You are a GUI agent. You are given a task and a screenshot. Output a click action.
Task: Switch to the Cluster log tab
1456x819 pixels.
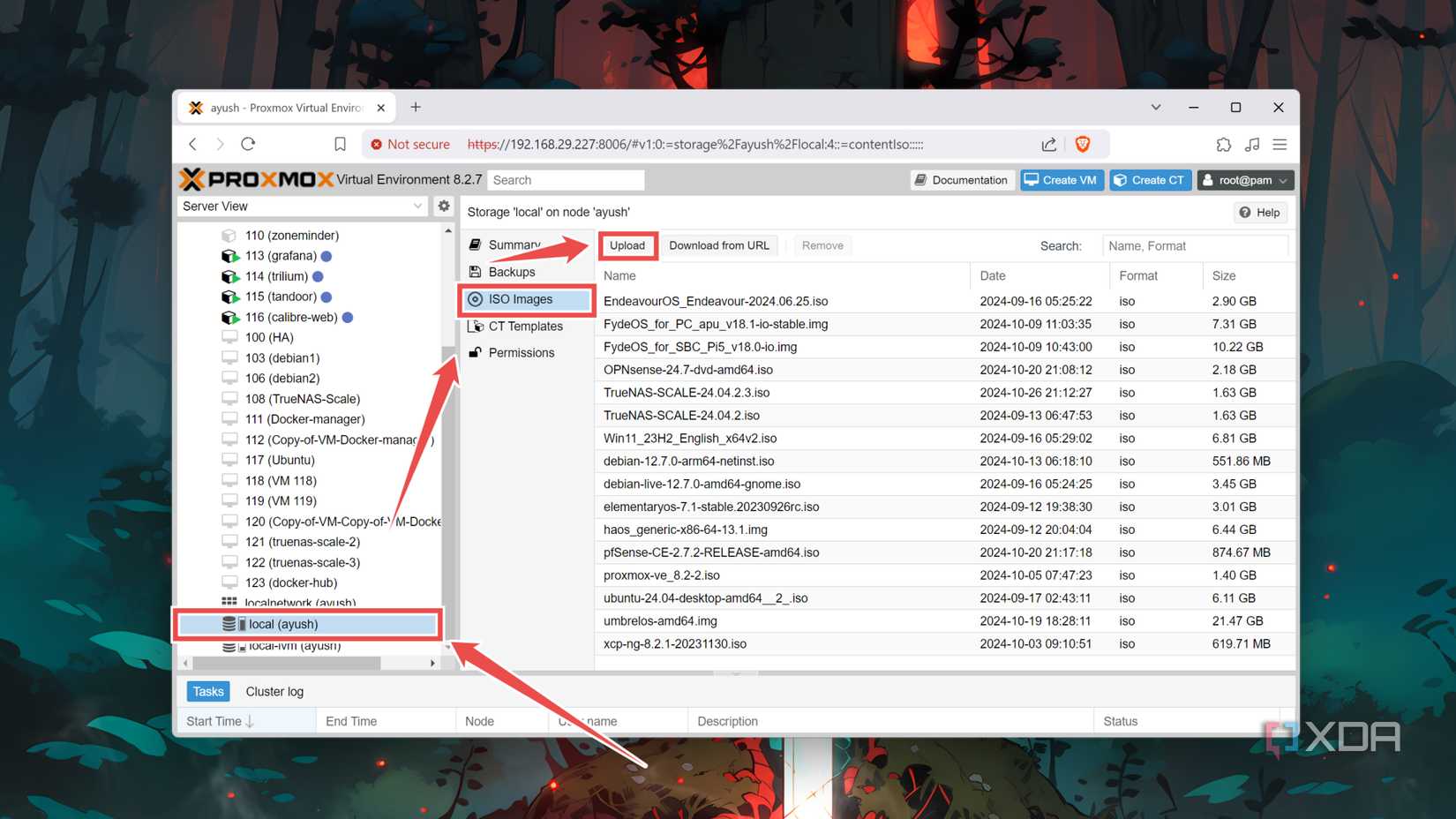(x=274, y=691)
